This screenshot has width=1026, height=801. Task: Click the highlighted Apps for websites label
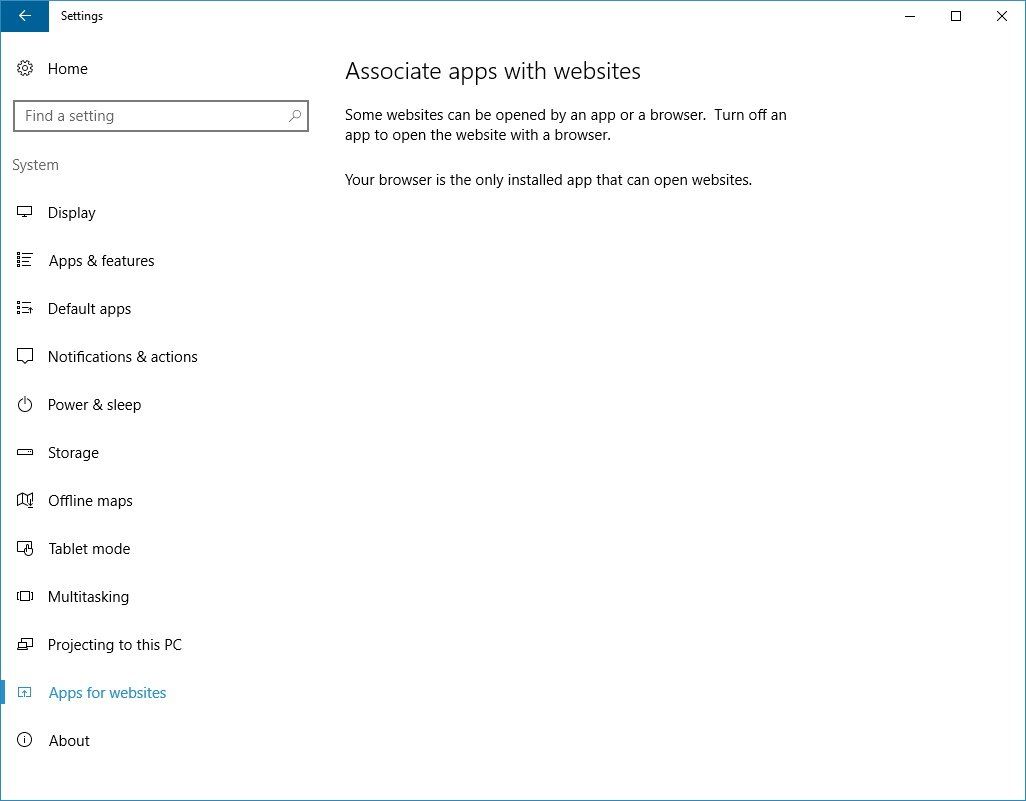pos(107,692)
